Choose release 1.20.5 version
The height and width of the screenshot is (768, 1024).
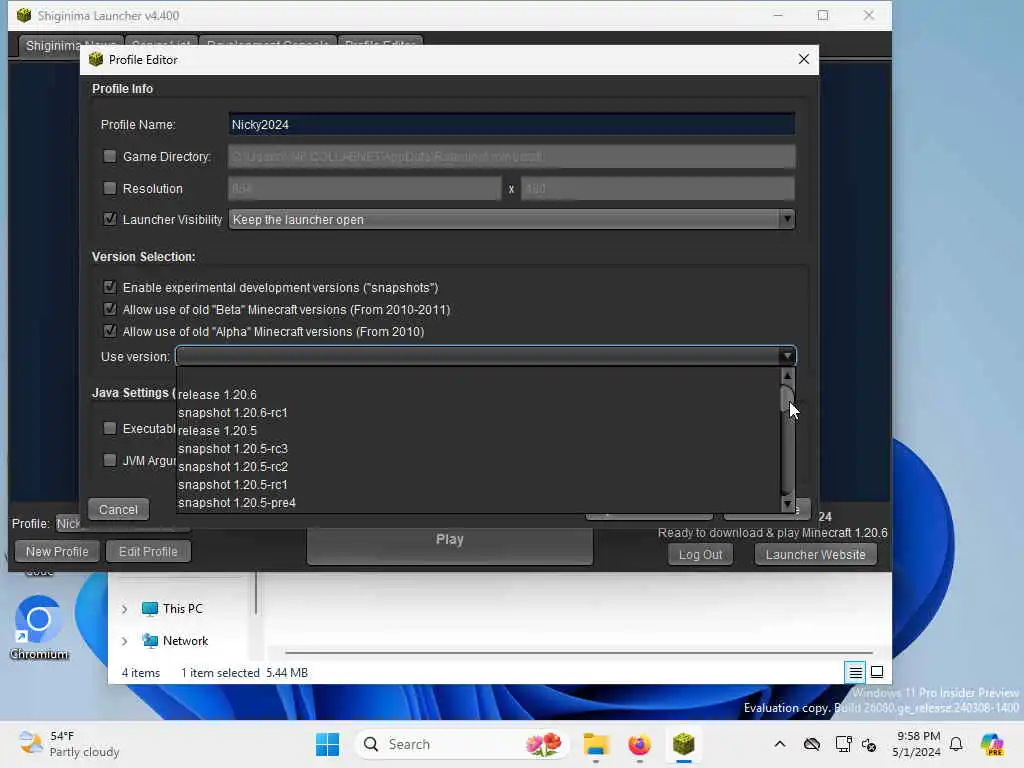pos(478,430)
